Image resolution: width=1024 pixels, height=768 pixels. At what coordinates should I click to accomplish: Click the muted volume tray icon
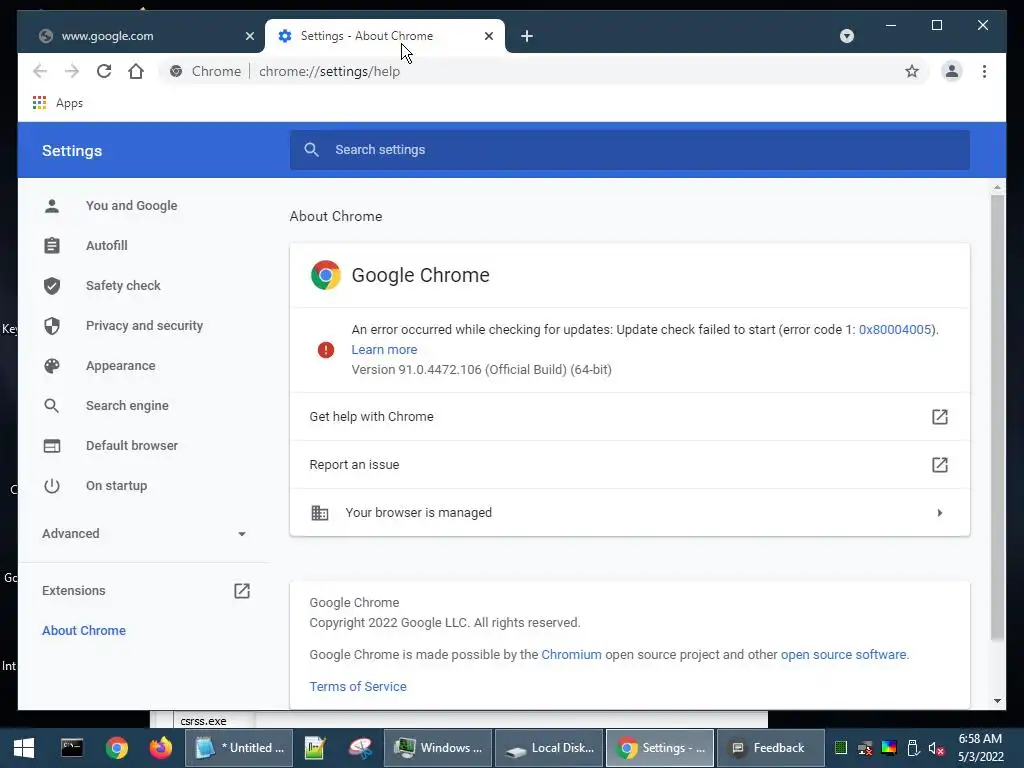[936, 748]
